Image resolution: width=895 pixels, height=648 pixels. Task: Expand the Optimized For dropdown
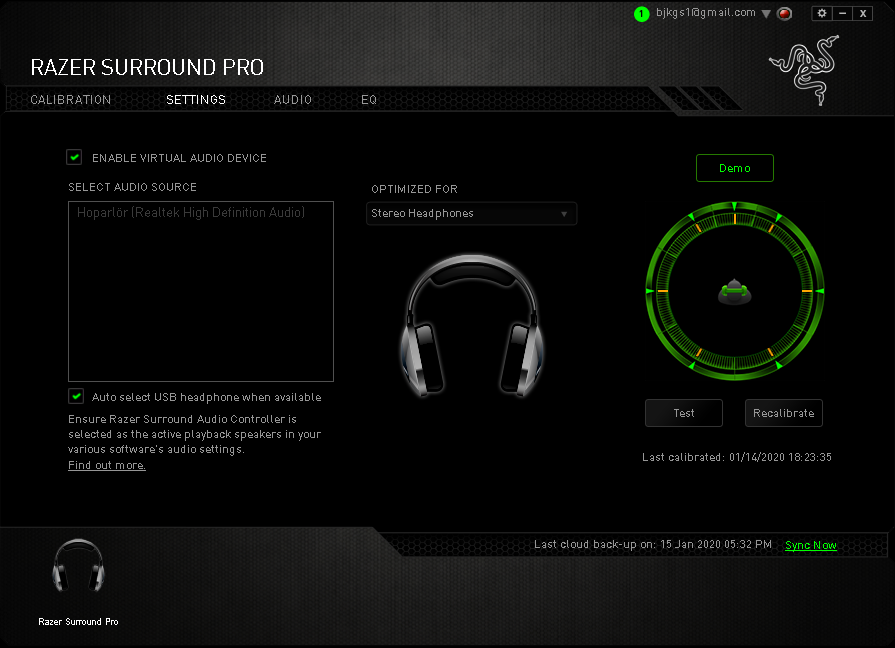point(471,214)
